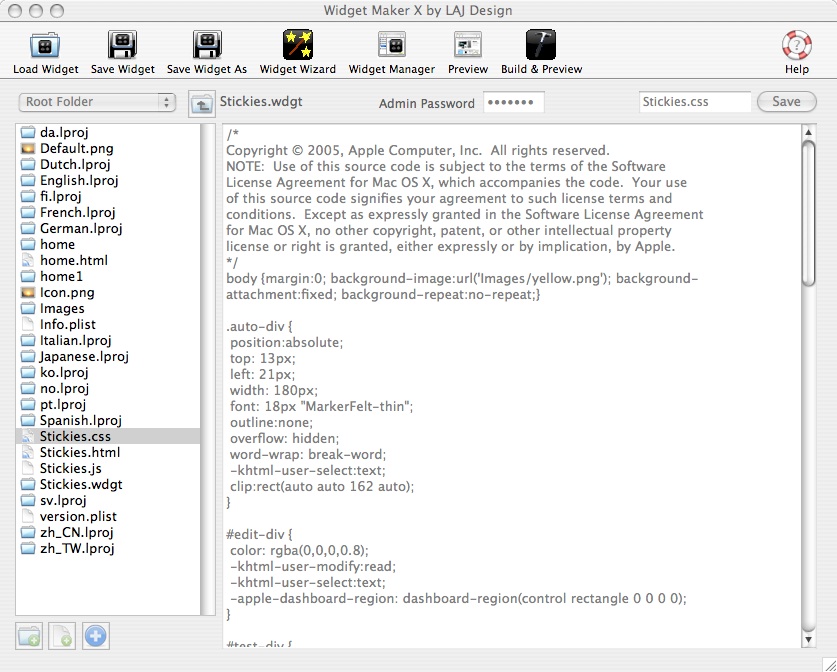837x672 pixels.
Task: Open the Widget Wizard
Action: [297, 45]
